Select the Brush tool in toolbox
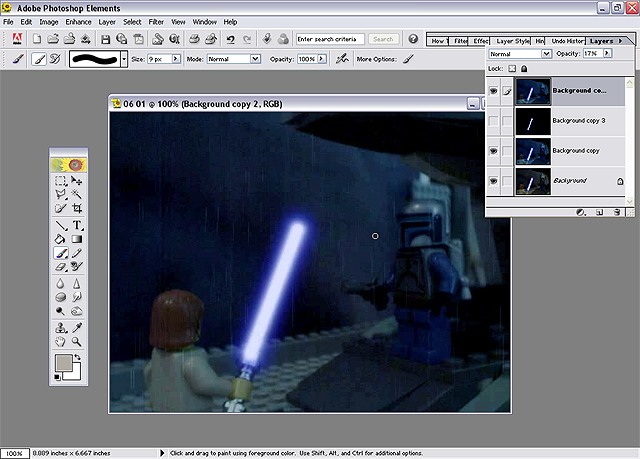640x459 pixels. tap(61, 253)
